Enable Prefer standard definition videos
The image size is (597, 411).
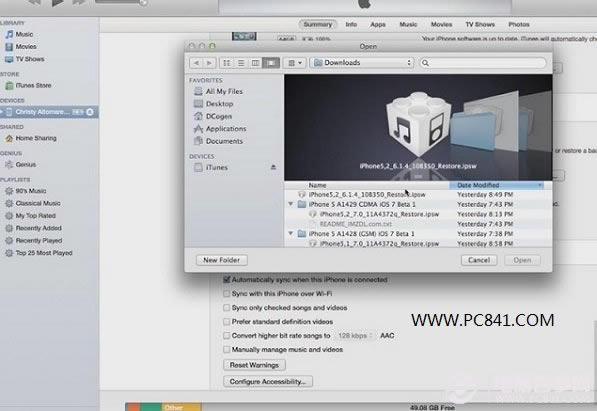pyautogui.click(x=227, y=322)
